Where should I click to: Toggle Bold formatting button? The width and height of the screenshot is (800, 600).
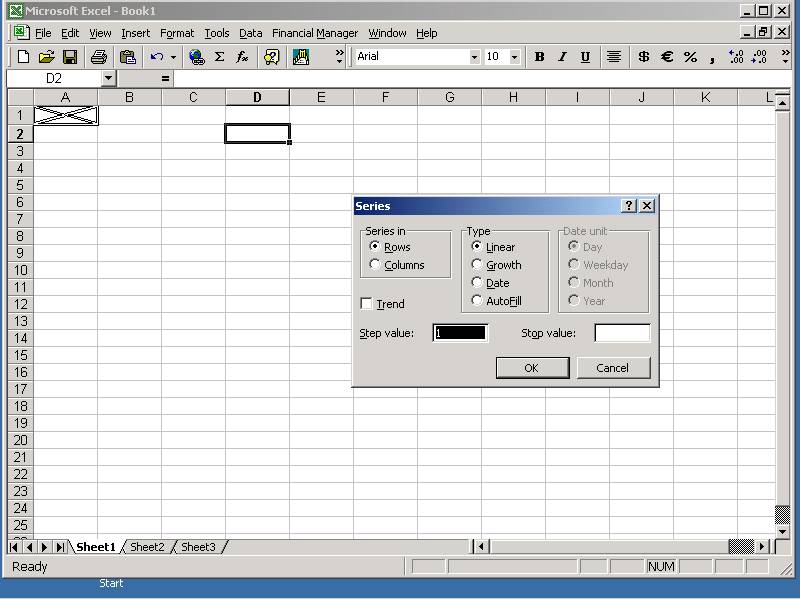pyautogui.click(x=539, y=57)
